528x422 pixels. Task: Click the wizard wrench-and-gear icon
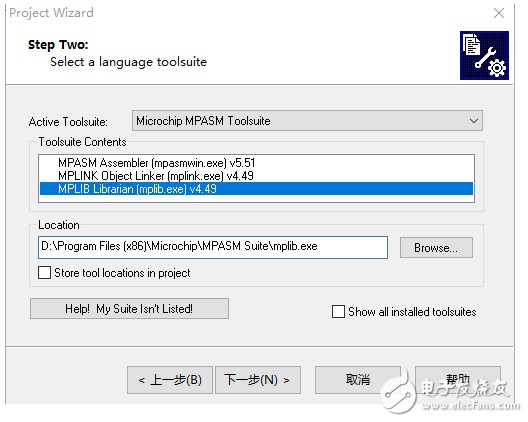pos(484,56)
